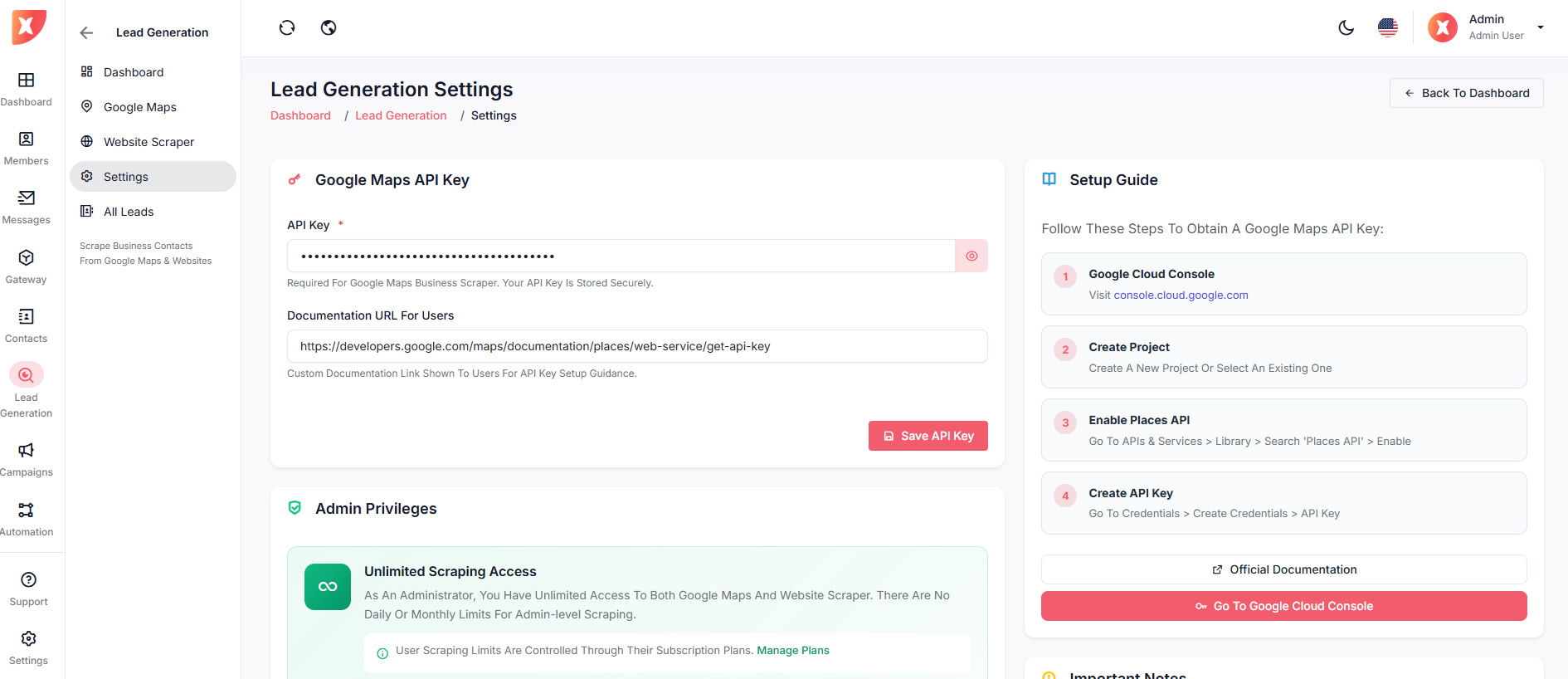Open Messages envelope icon in sidebar
Image resolution: width=1568 pixels, height=679 pixels.
point(26,207)
